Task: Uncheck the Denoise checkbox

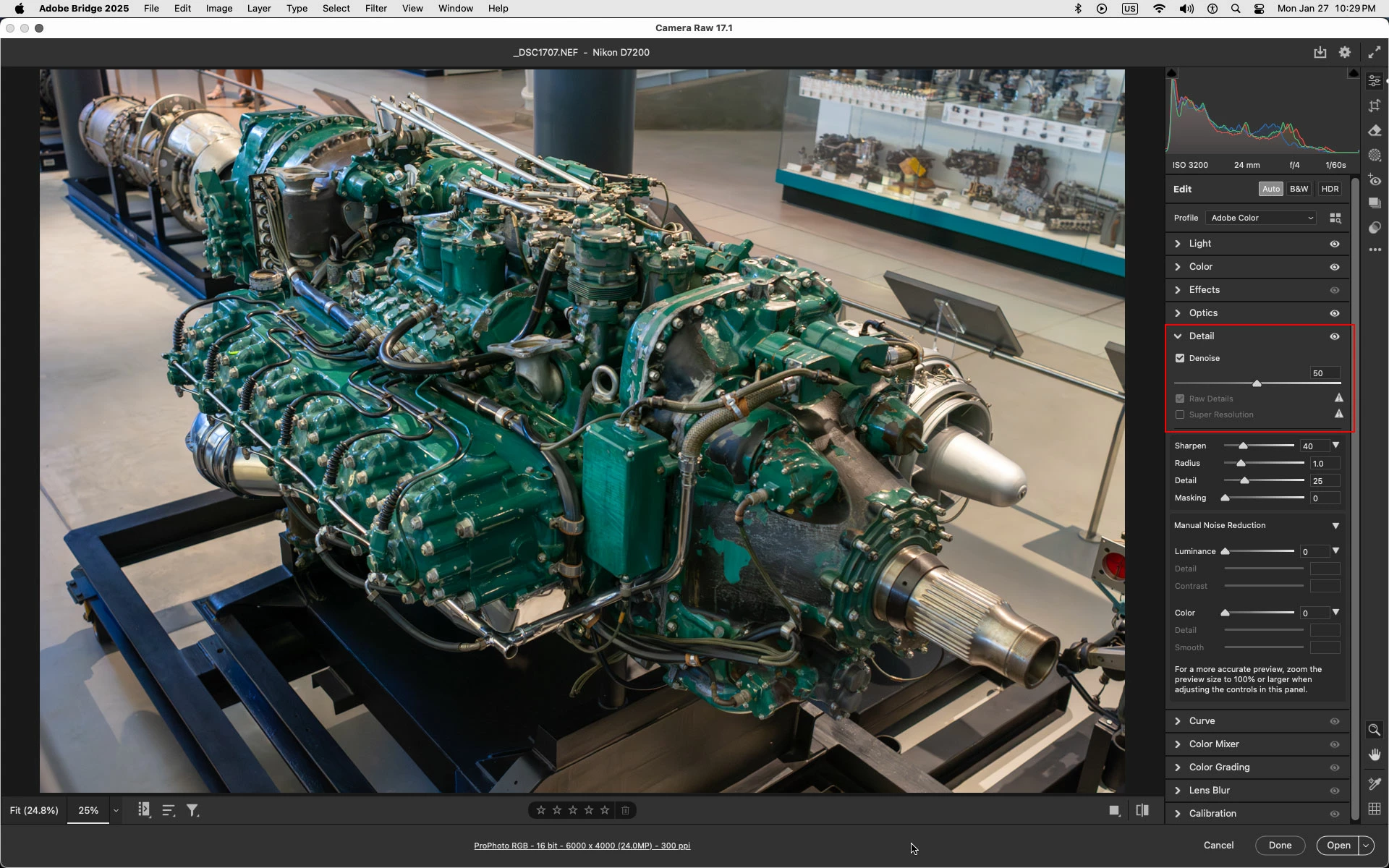Action: pyautogui.click(x=1180, y=358)
